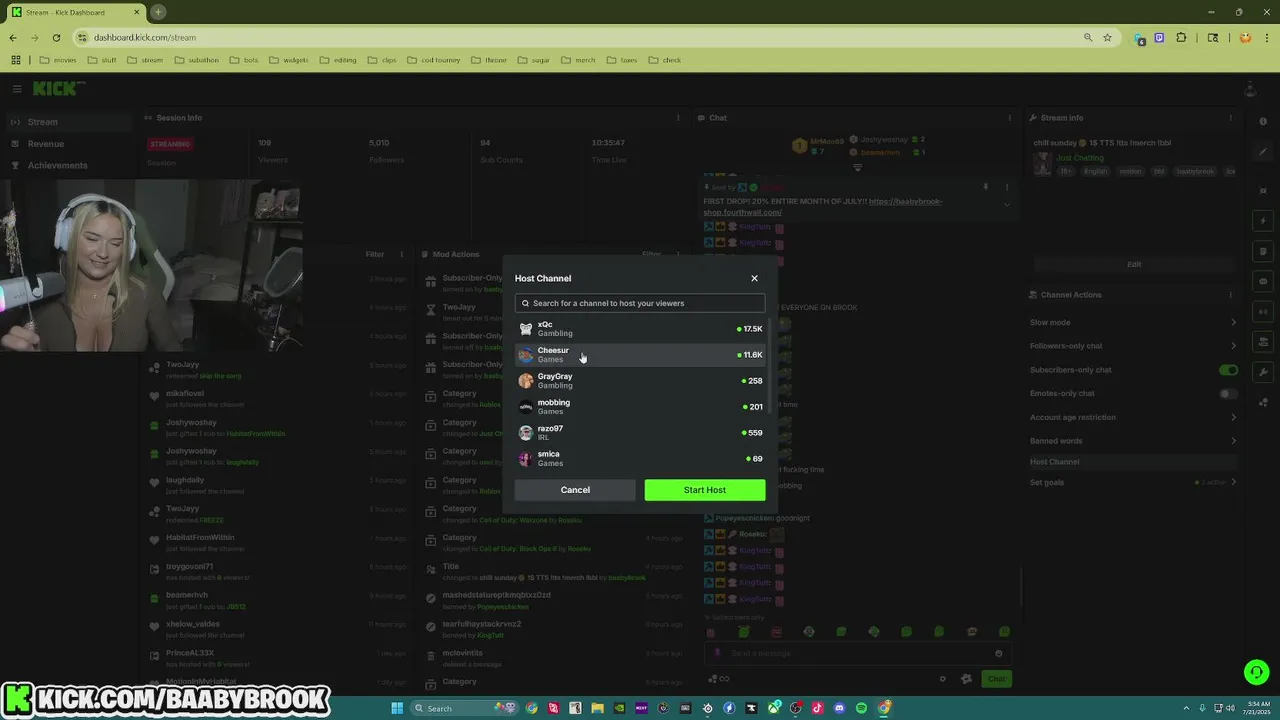Image resolution: width=1280 pixels, height=720 pixels.
Task: Expand the Slow mode setting
Action: 1133,322
